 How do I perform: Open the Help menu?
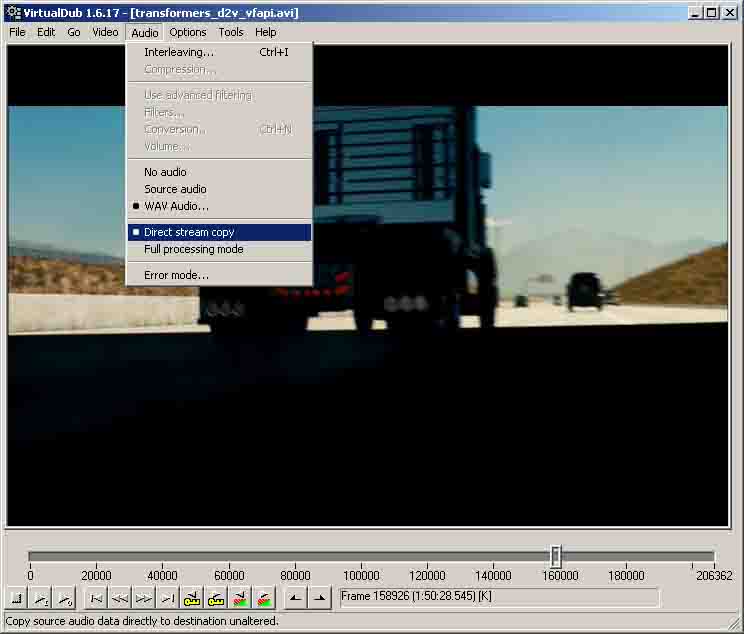pyautogui.click(x=266, y=32)
